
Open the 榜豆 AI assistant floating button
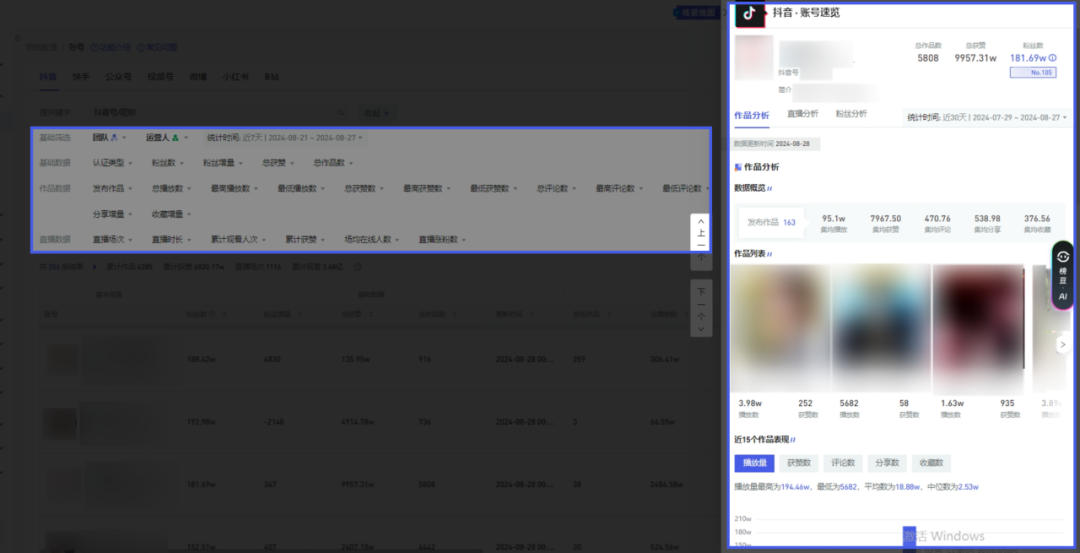(x=1063, y=275)
